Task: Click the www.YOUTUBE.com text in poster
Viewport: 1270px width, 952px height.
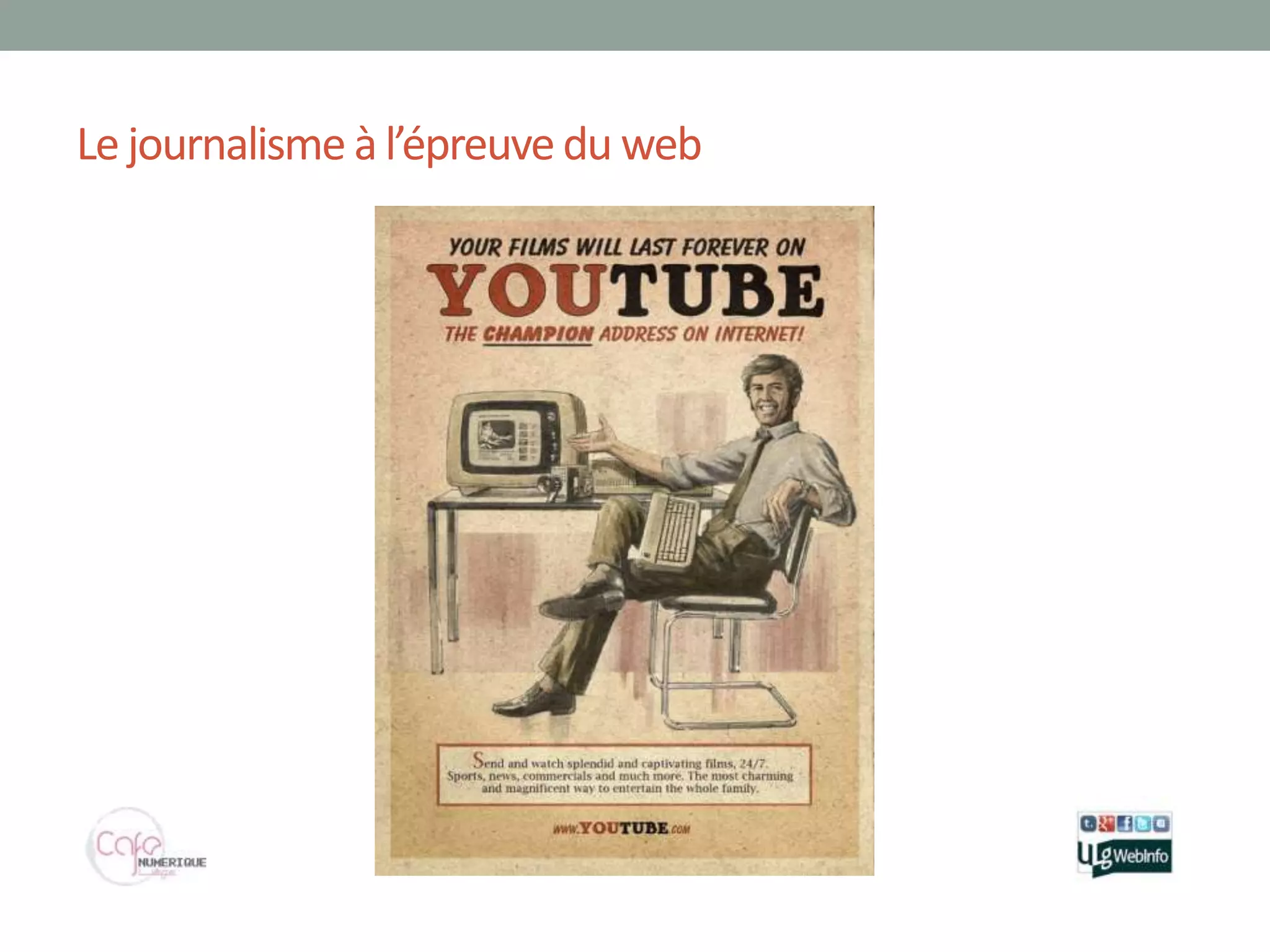Action: [621, 829]
